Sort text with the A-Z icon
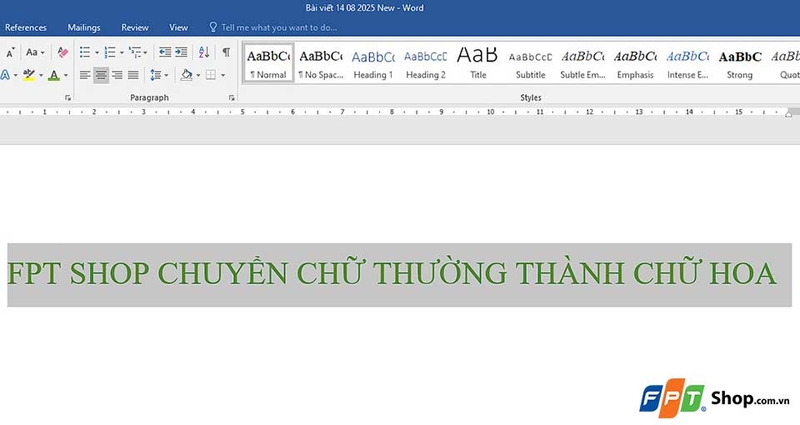800x425 pixels. point(204,52)
